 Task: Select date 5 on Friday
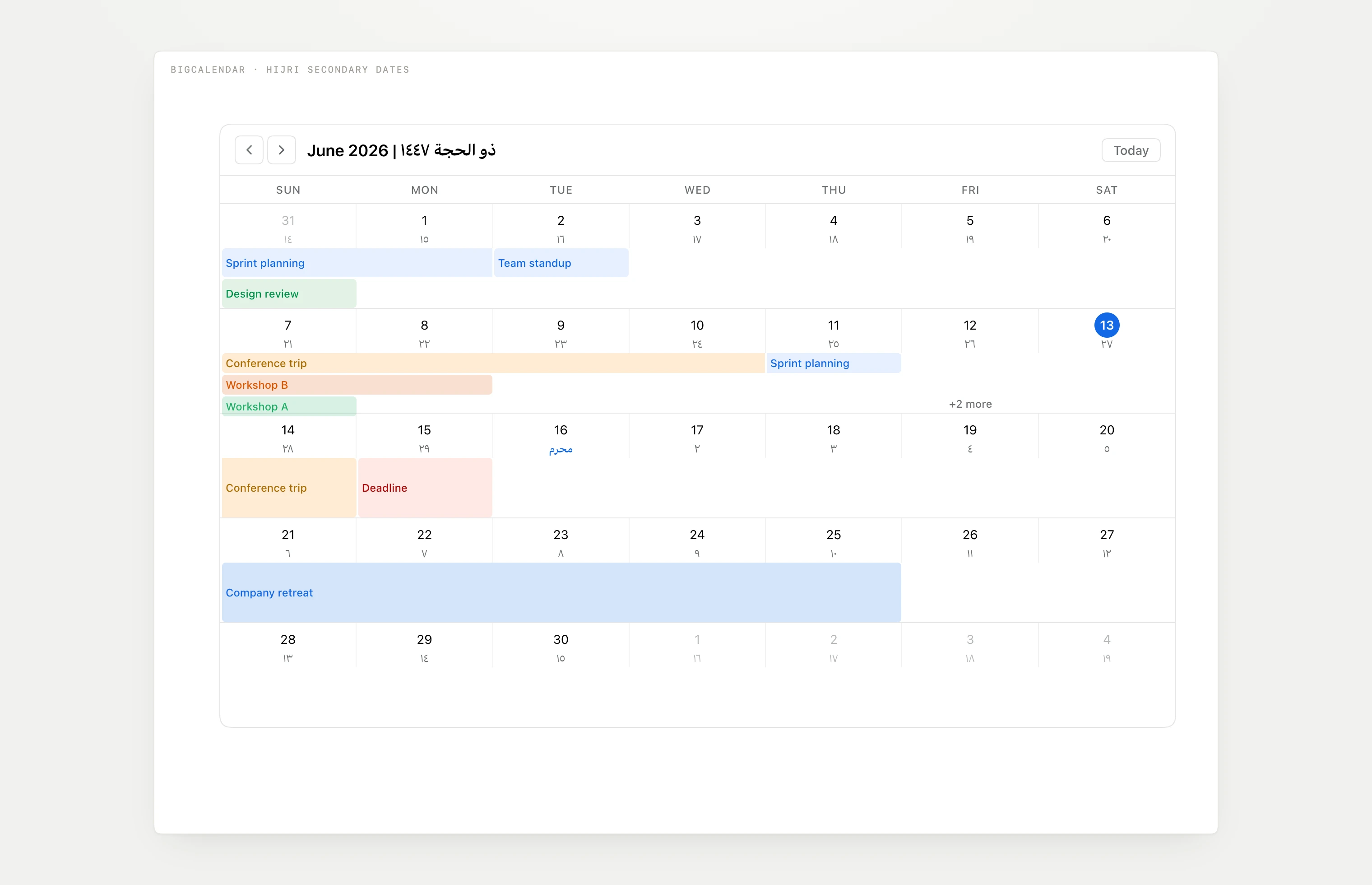click(x=969, y=221)
